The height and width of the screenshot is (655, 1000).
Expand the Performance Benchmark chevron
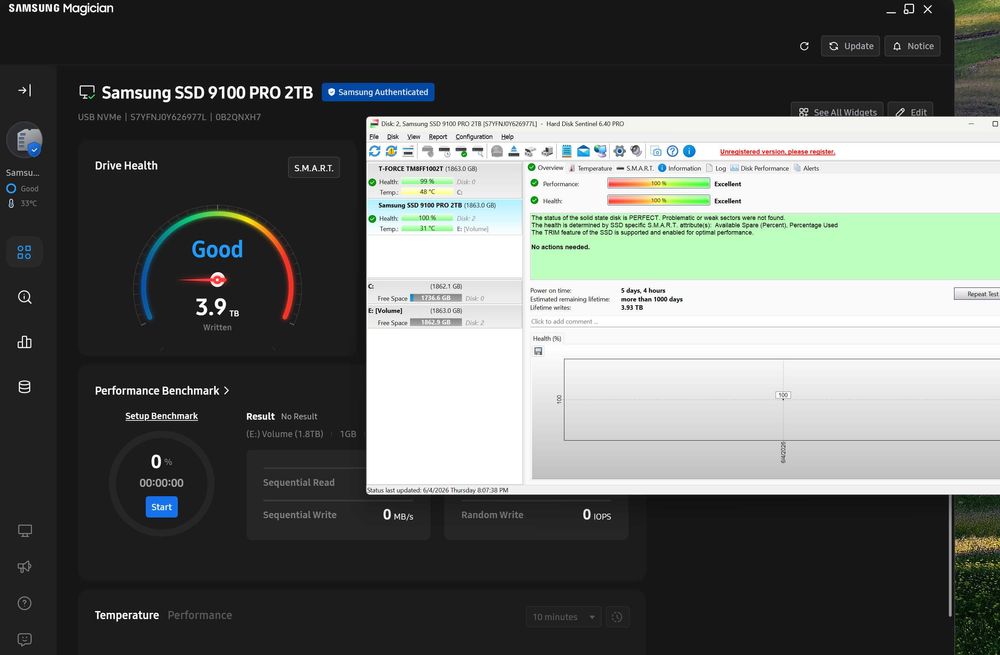[x=226, y=390]
